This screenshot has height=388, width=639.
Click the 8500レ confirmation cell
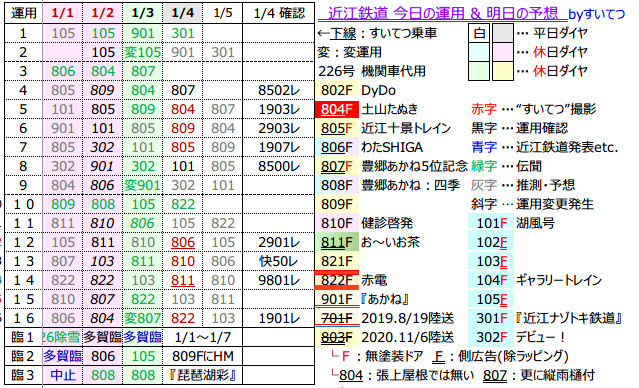279,166
